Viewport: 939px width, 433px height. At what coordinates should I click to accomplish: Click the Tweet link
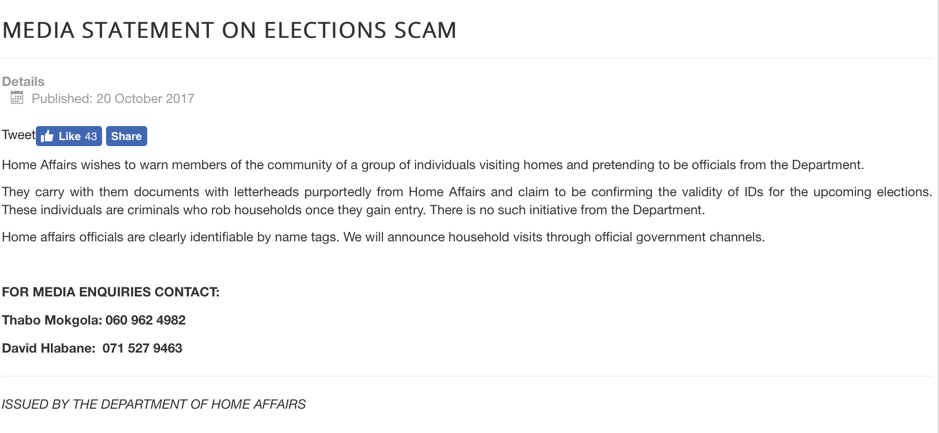(x=18, y=135)
